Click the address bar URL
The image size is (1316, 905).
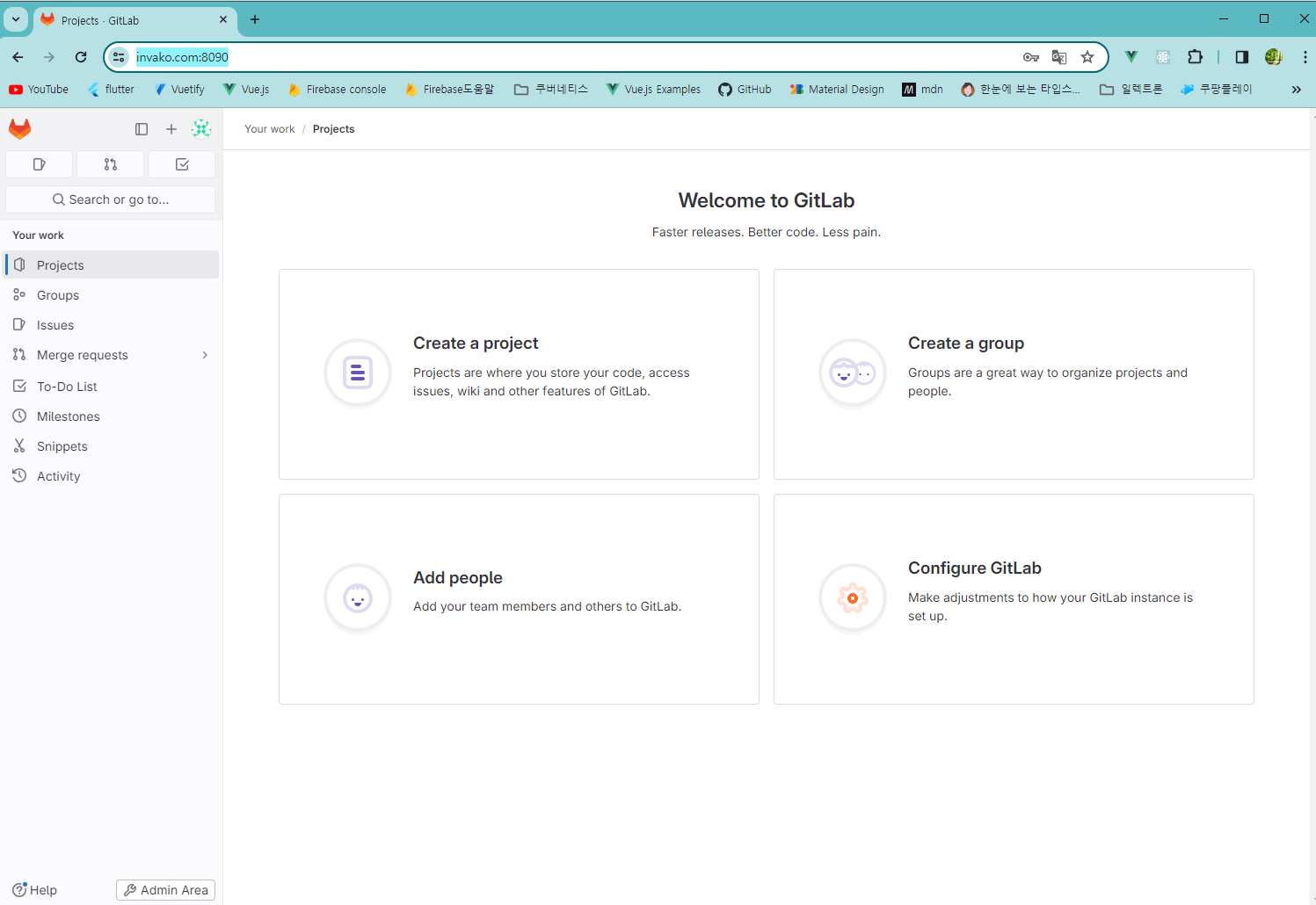[182, 57]
